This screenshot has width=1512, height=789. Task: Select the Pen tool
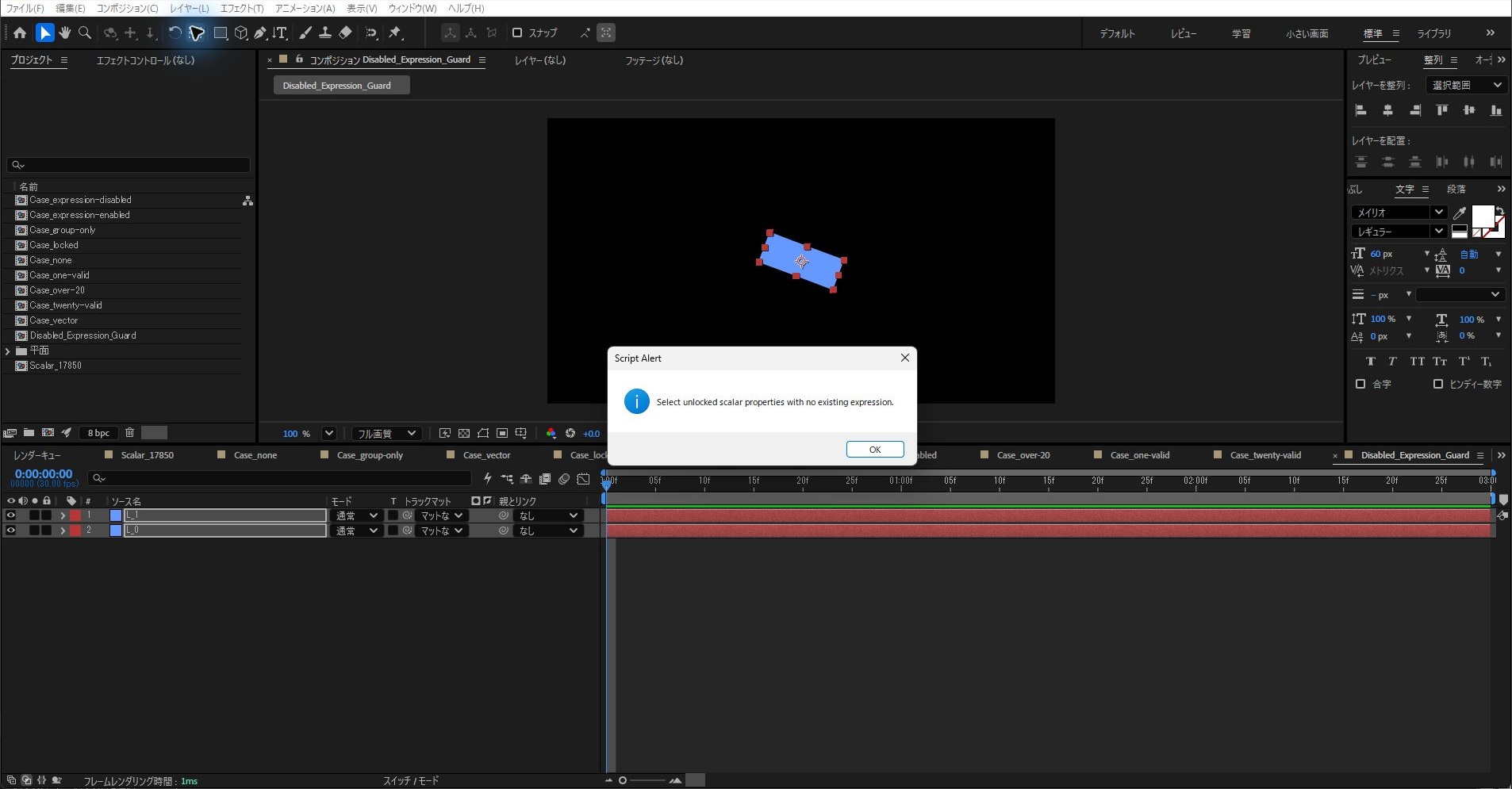tap(260, 33)
